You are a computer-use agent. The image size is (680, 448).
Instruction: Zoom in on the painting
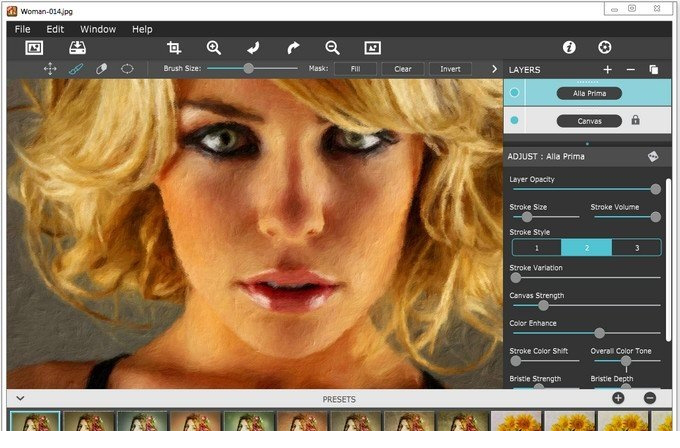pos(213,47)
